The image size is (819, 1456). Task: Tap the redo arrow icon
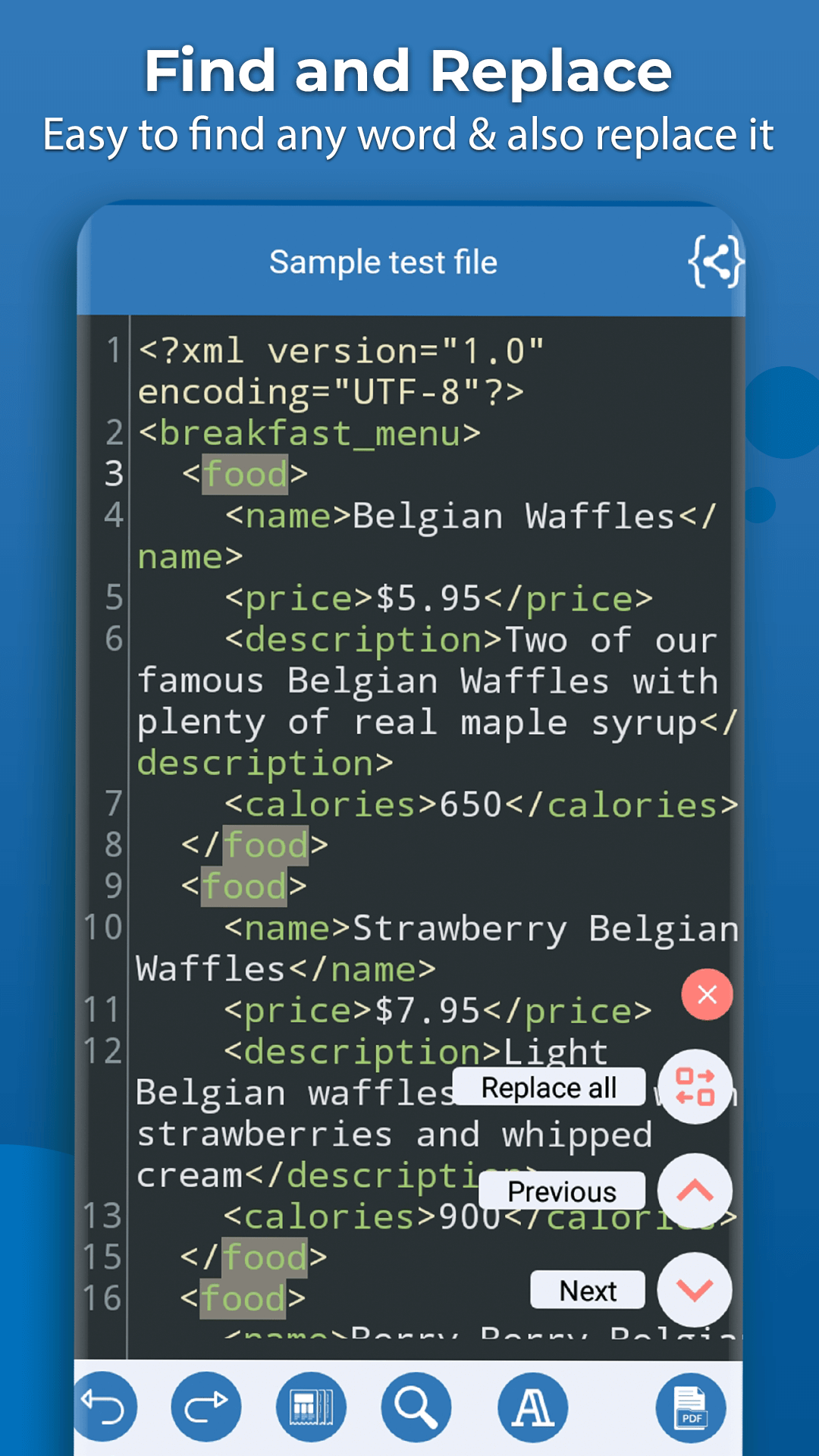click(x=206, y=1407)
